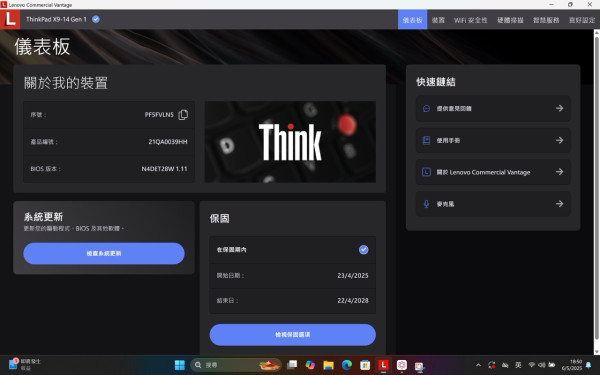Click the warranty end date 22/4/2028
This screenshot has height=375, width=600.
point(353,301)
